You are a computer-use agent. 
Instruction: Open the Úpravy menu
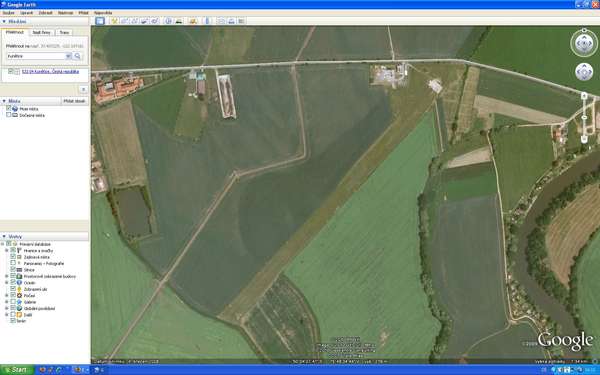(x=26, y=13)
